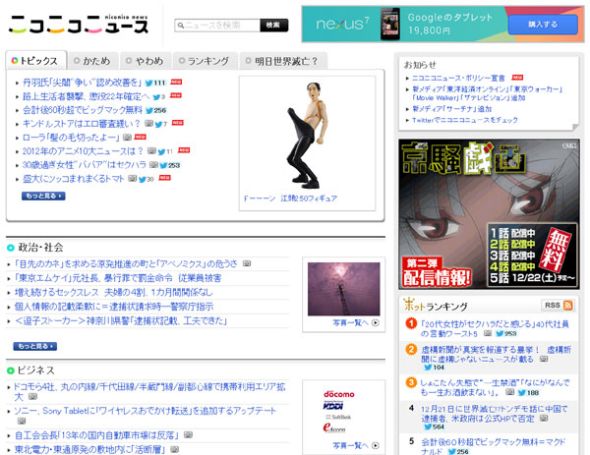The width and height of the screenshot is (590, 455).
Task: Click photo icon beside the トマト headline
Action: [x=132, y=178]
